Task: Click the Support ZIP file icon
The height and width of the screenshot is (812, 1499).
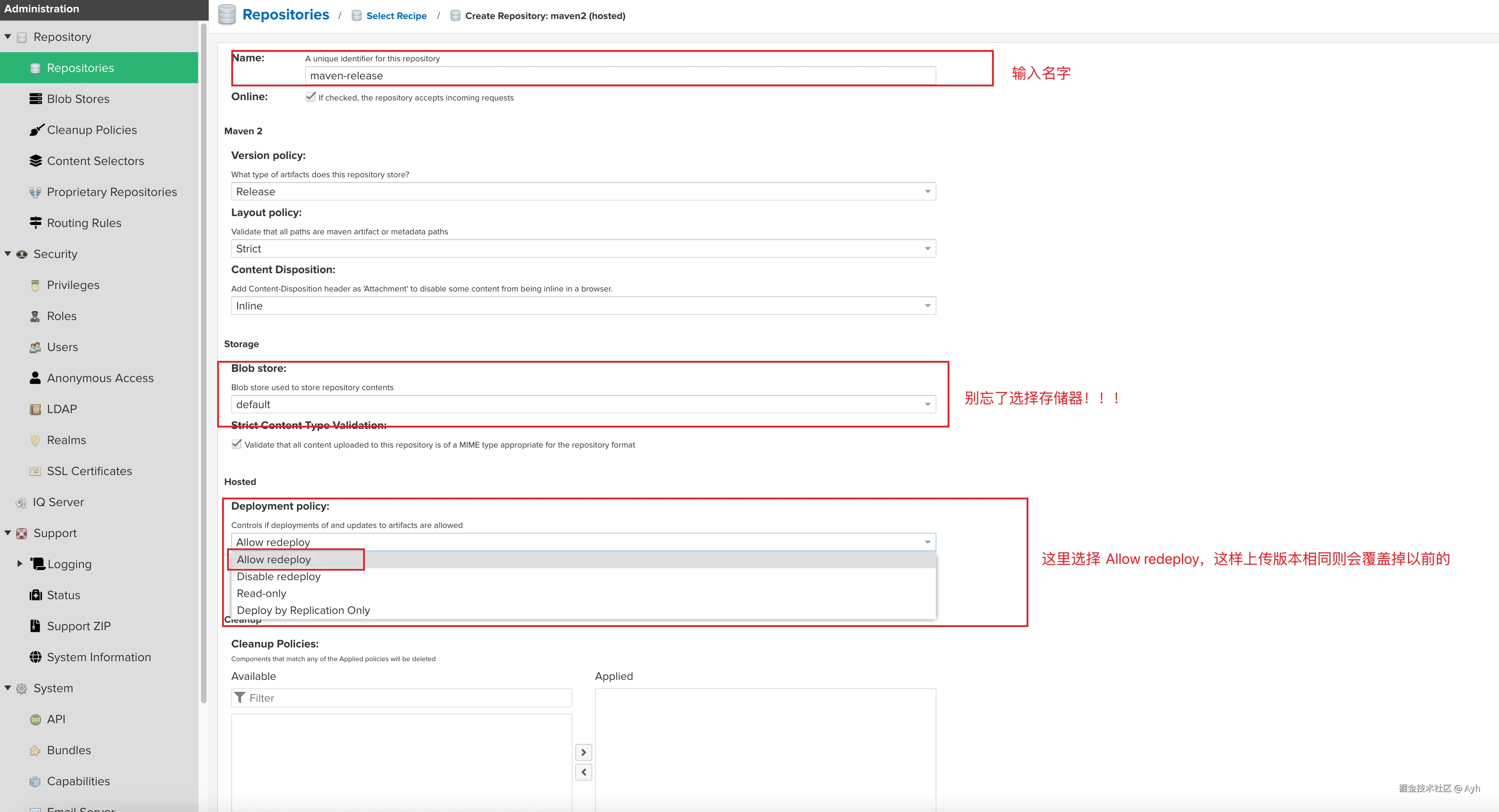Action: [36, 626]
